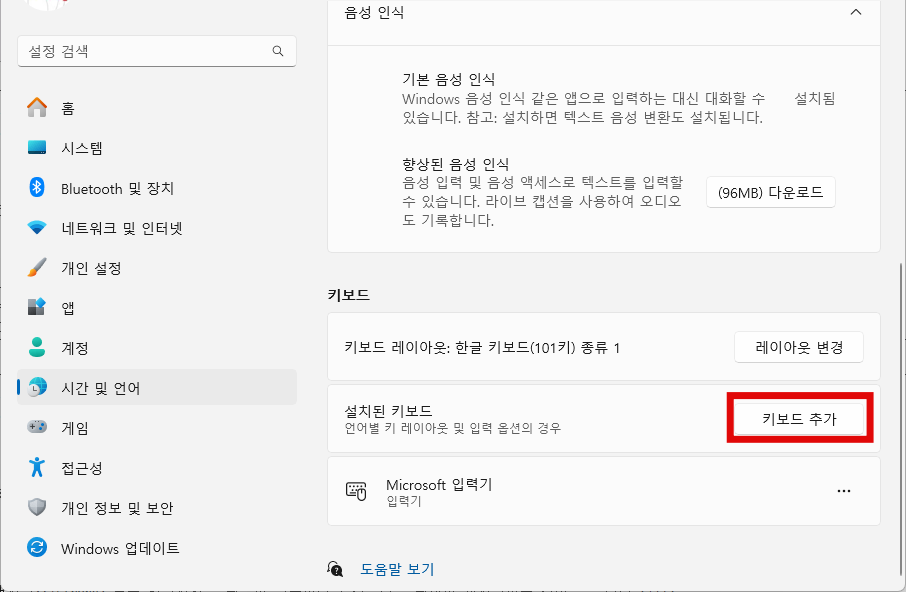Click the (96MB) 다운로드 button
Image resolution: width=906 pixels, height=592 pixels.
click(770, 192)
